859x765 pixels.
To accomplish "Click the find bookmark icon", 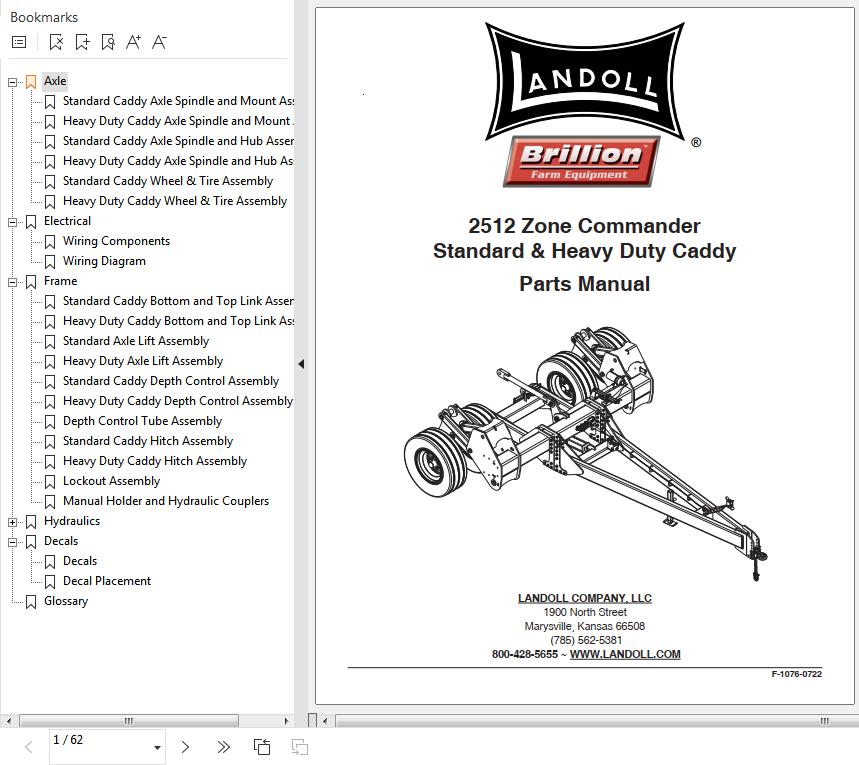I will point(108,42).
